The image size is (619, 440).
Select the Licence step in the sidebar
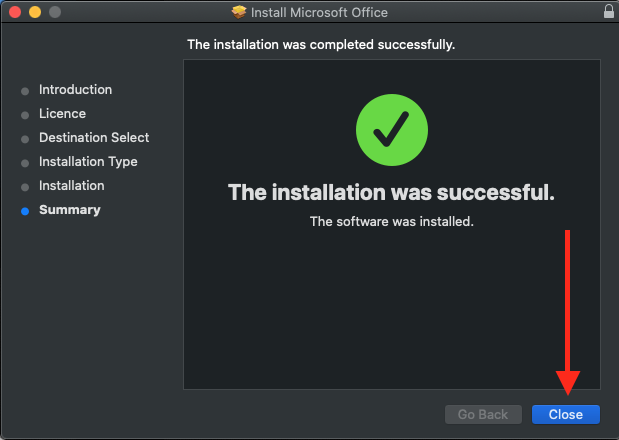(62, 114)
